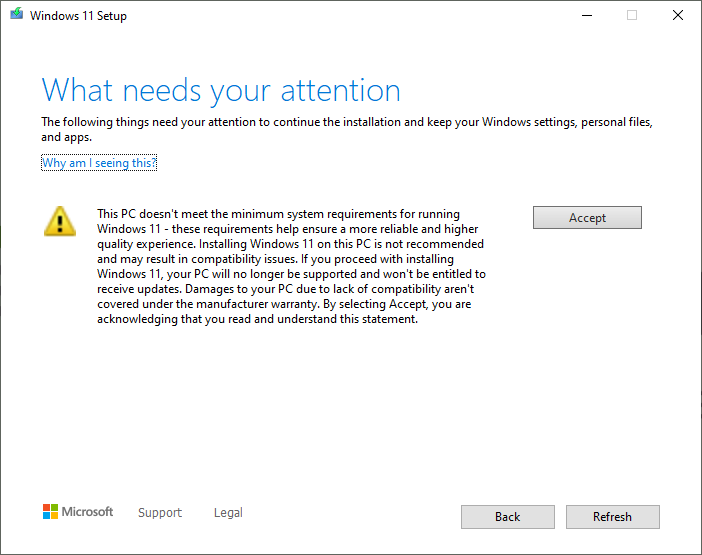Click the yellow warning triangle icon
The image size is (702, 555).
point(60,221)
